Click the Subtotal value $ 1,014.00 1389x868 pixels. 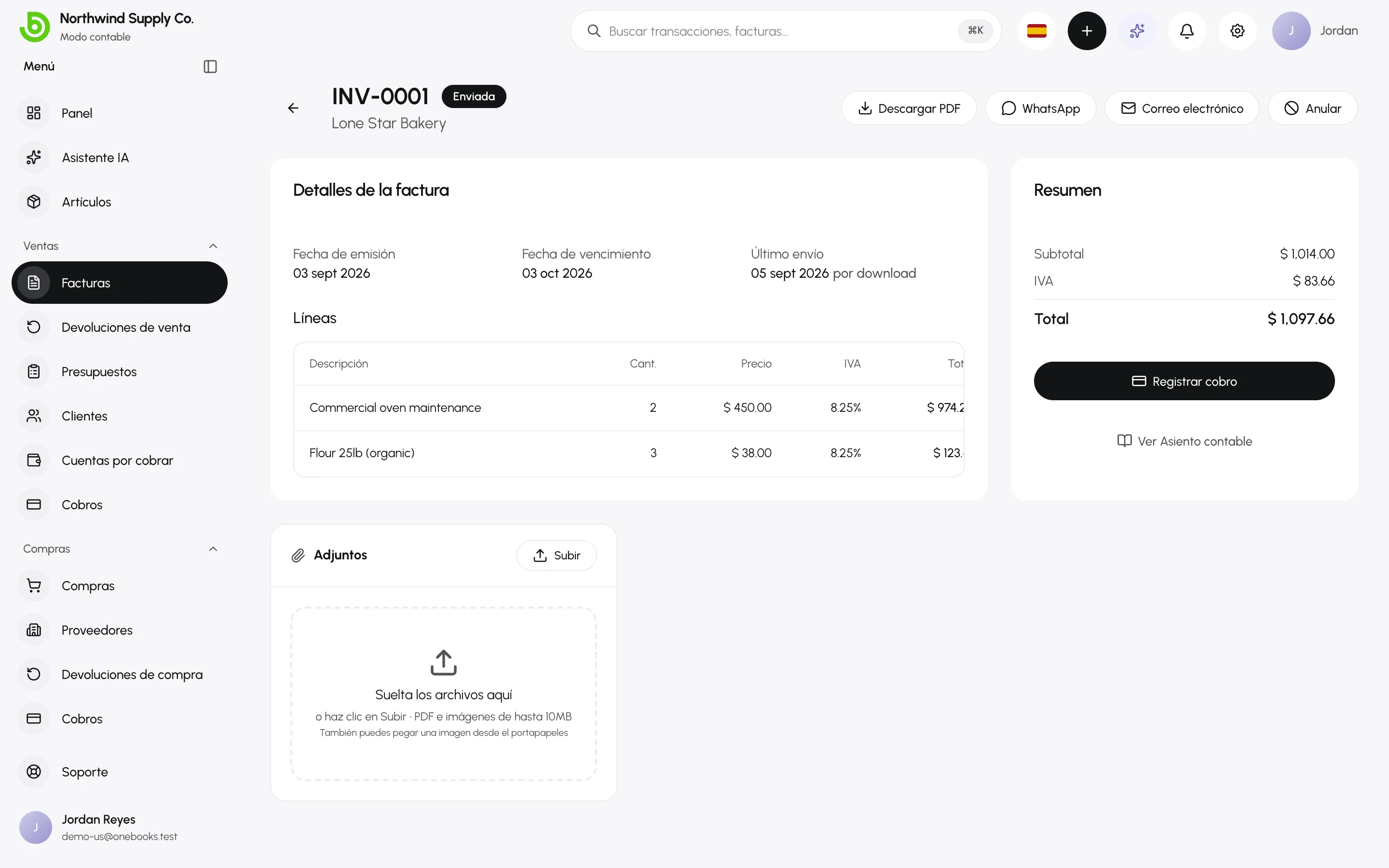[x=1307, y=254]
